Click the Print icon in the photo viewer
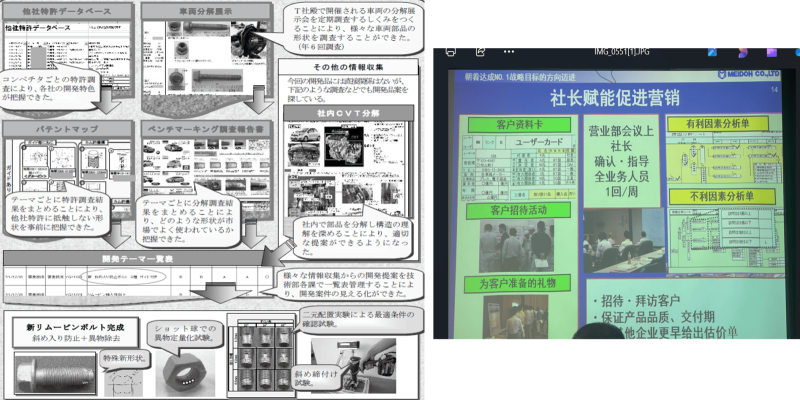Image resolution: width=800 pixels, height=400 pixels. [x=450, y=52]
